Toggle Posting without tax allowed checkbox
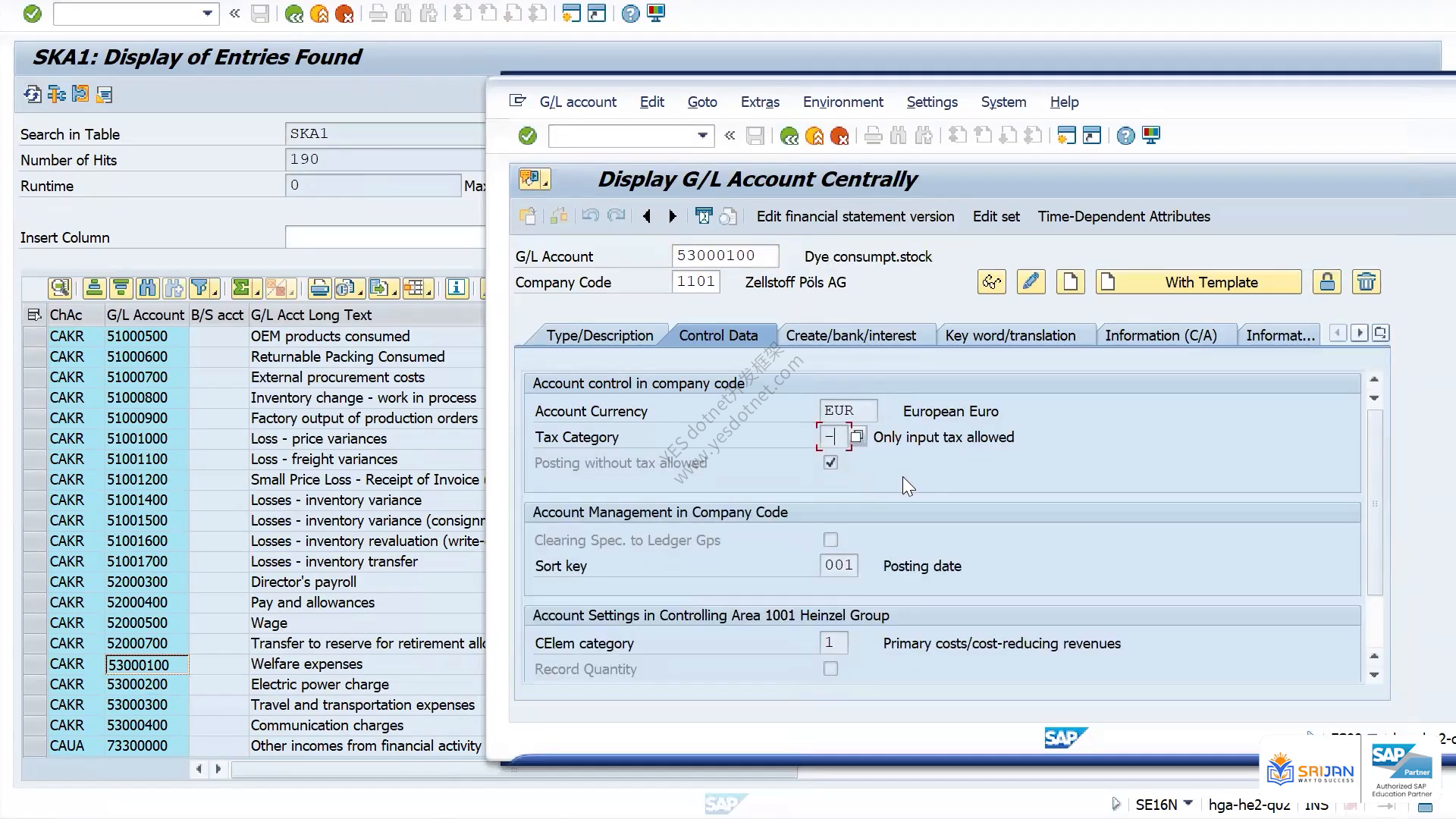The height and width of the screenshot is (819, 1456). (830, 463)
